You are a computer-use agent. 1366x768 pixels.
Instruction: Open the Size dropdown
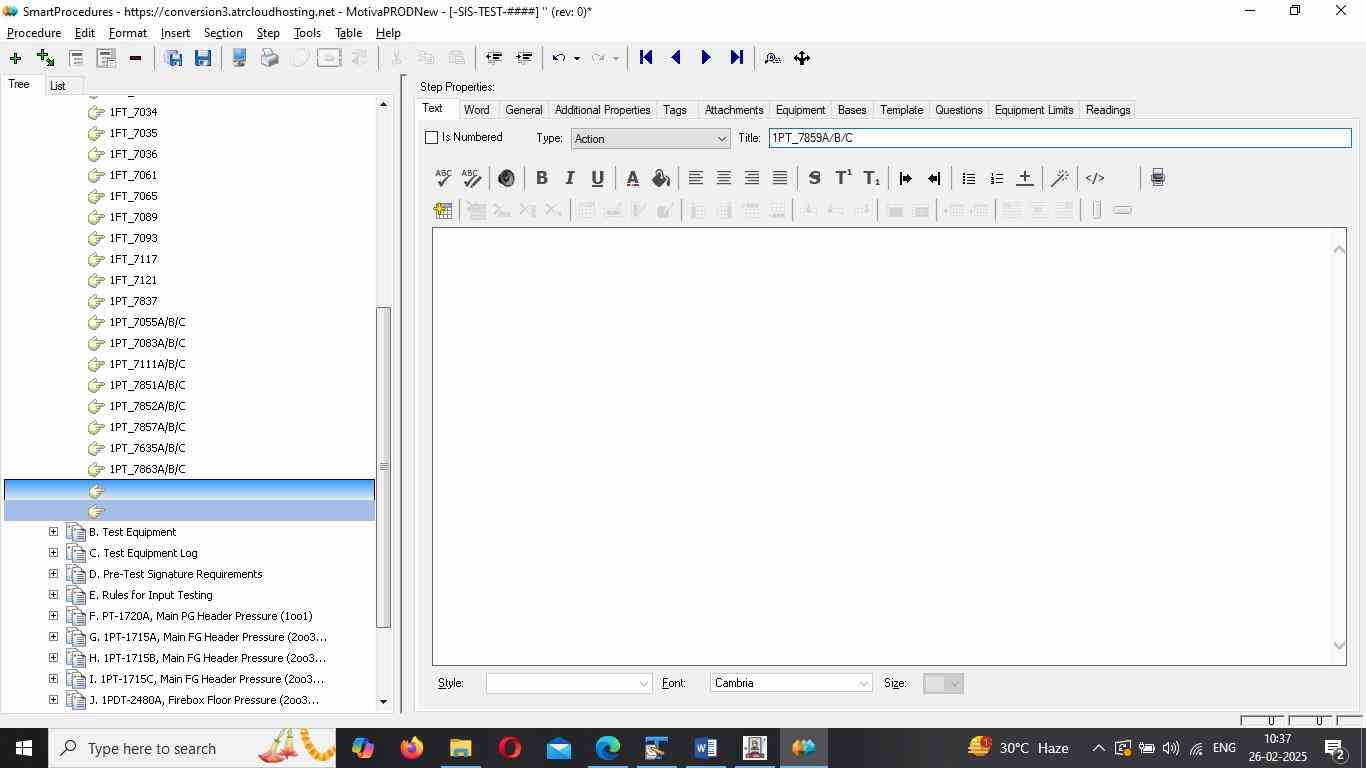tap(943, 683)
